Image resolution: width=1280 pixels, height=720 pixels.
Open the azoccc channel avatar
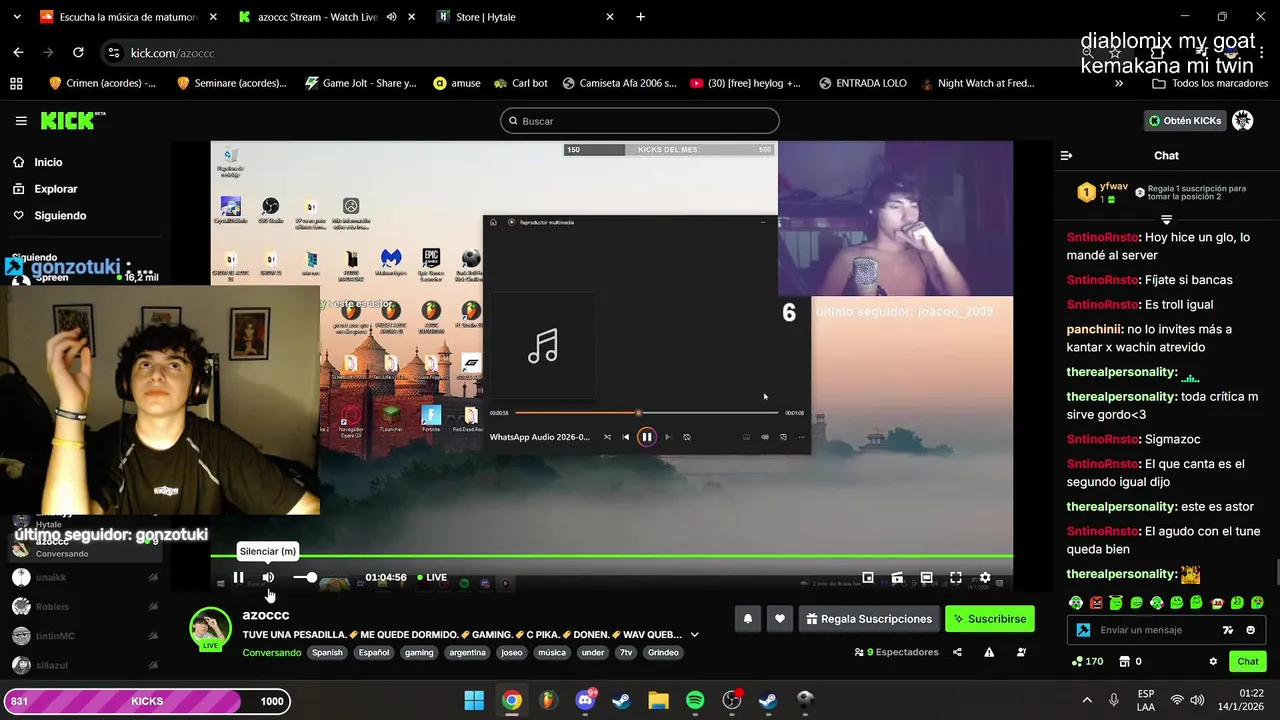(x=211, y=628)
